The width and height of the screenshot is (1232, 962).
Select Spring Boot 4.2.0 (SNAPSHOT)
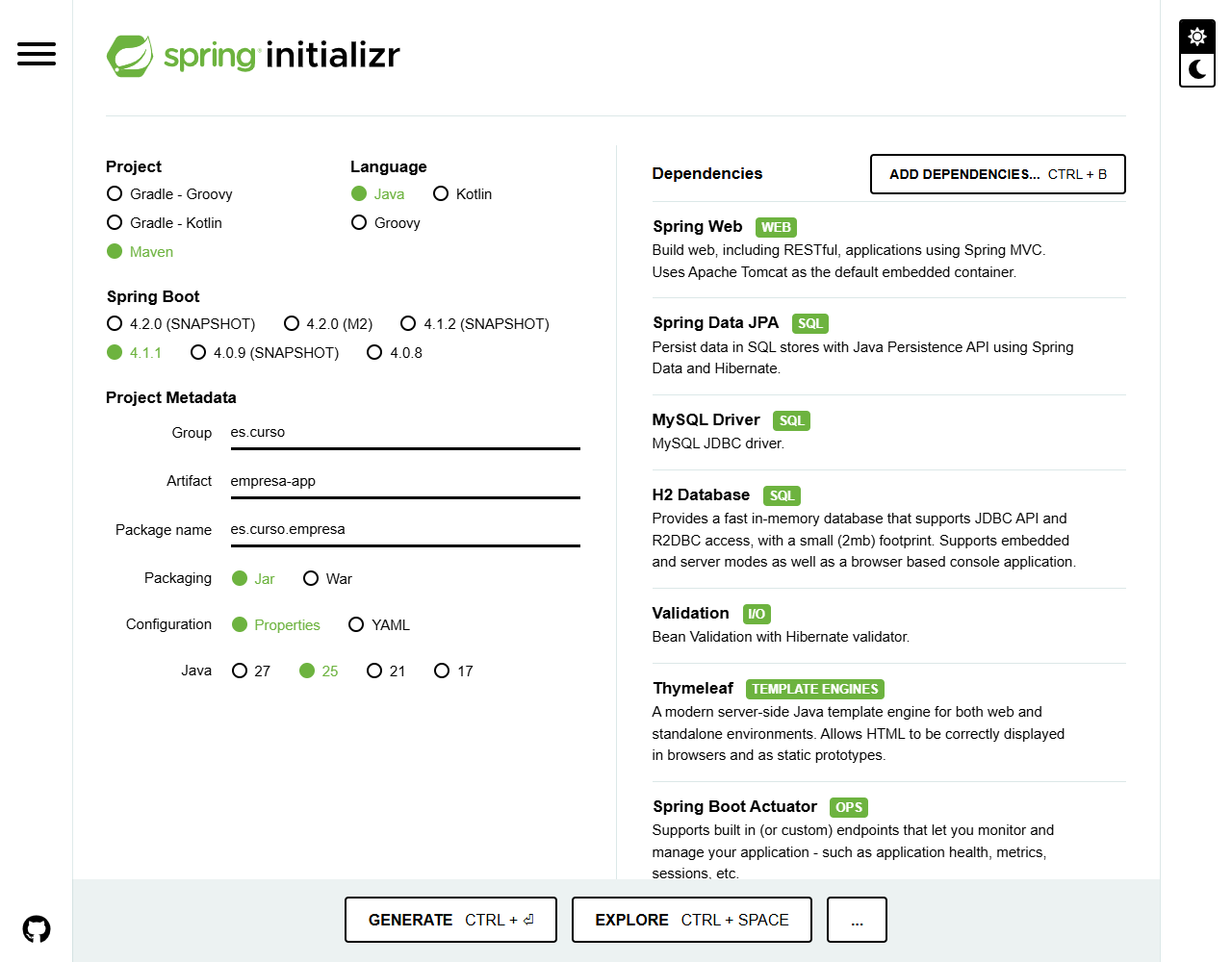[x=181, y=324]
